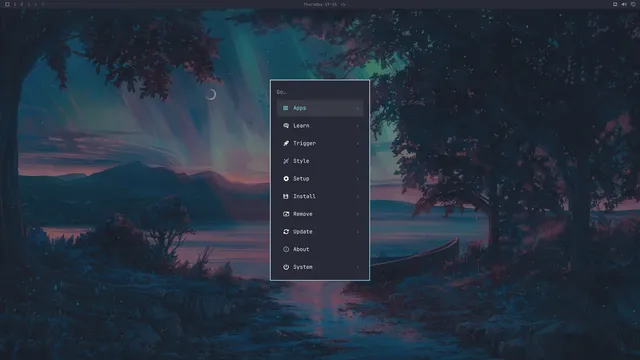Click the Style brush icon
Viewport: 640px width, 360px height.
[286, 161]
